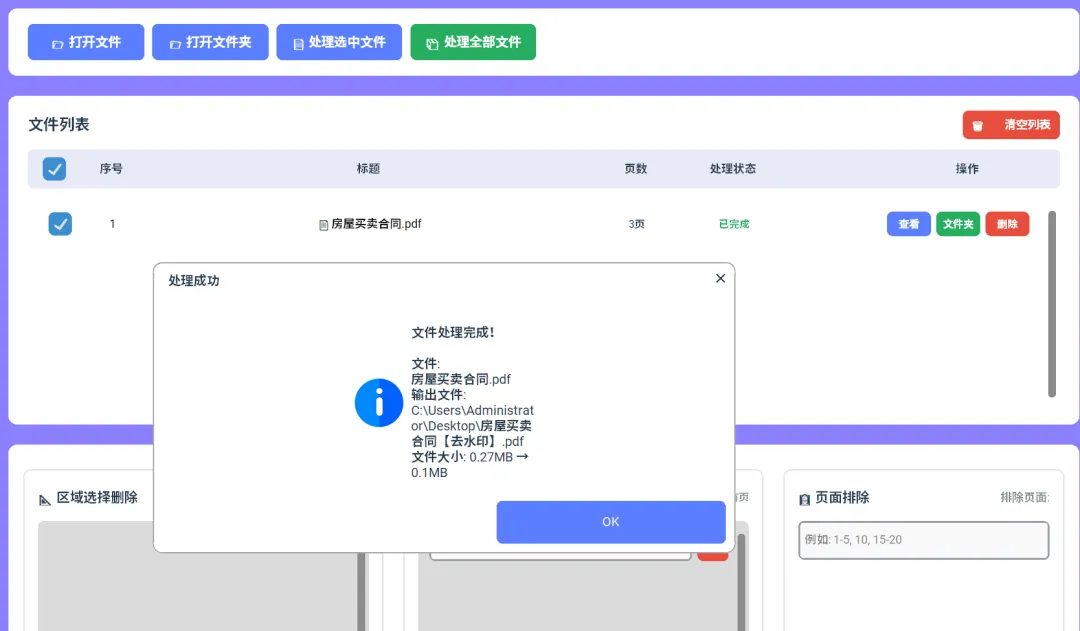The height and width of the screenshot is (631, 1080).
Task: Click the 打开文件夹 button
Action: point(210,42)
